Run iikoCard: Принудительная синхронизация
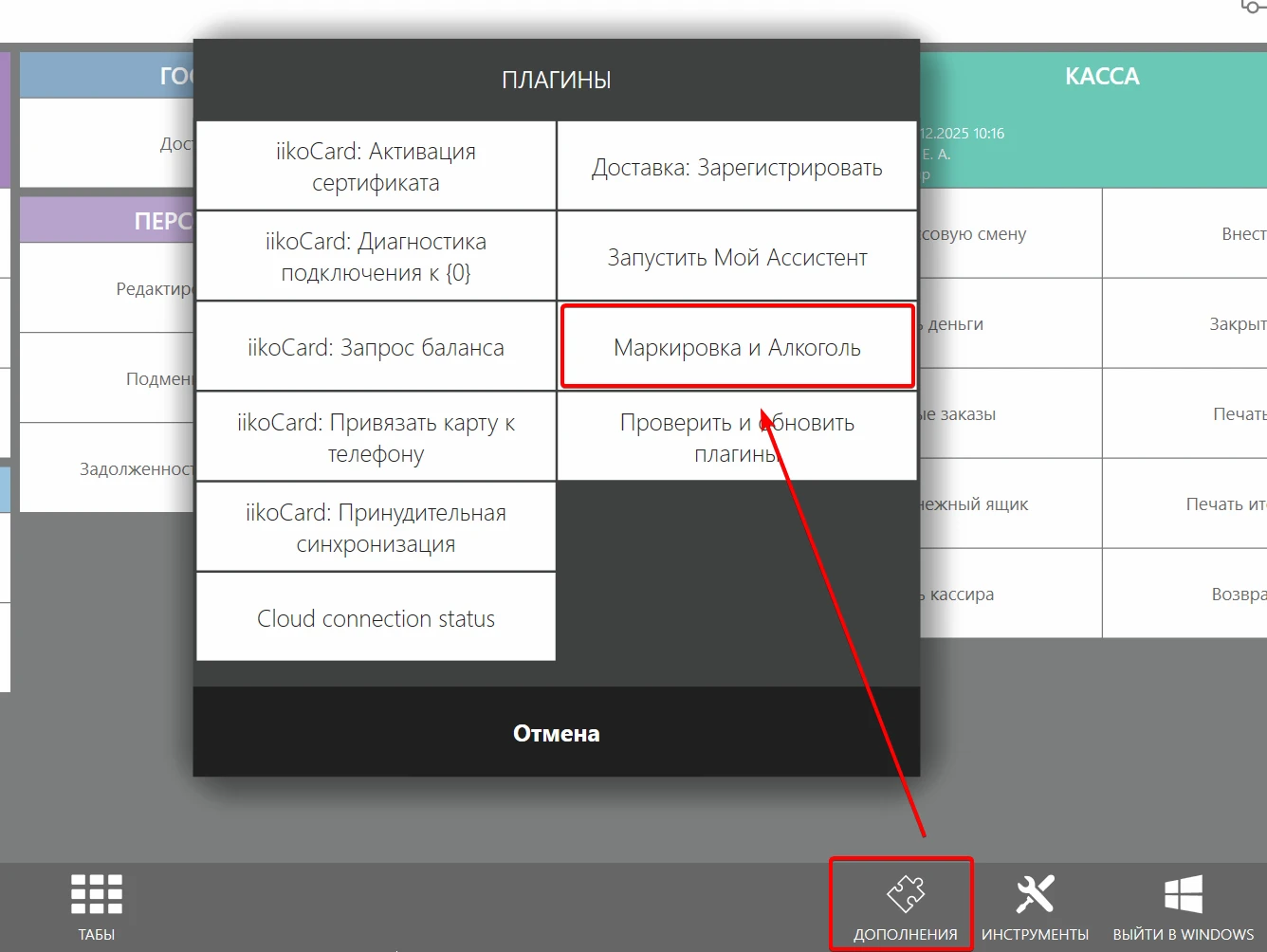The height and width of the screenshot is (952, 1267). click(x=376, y=527)
